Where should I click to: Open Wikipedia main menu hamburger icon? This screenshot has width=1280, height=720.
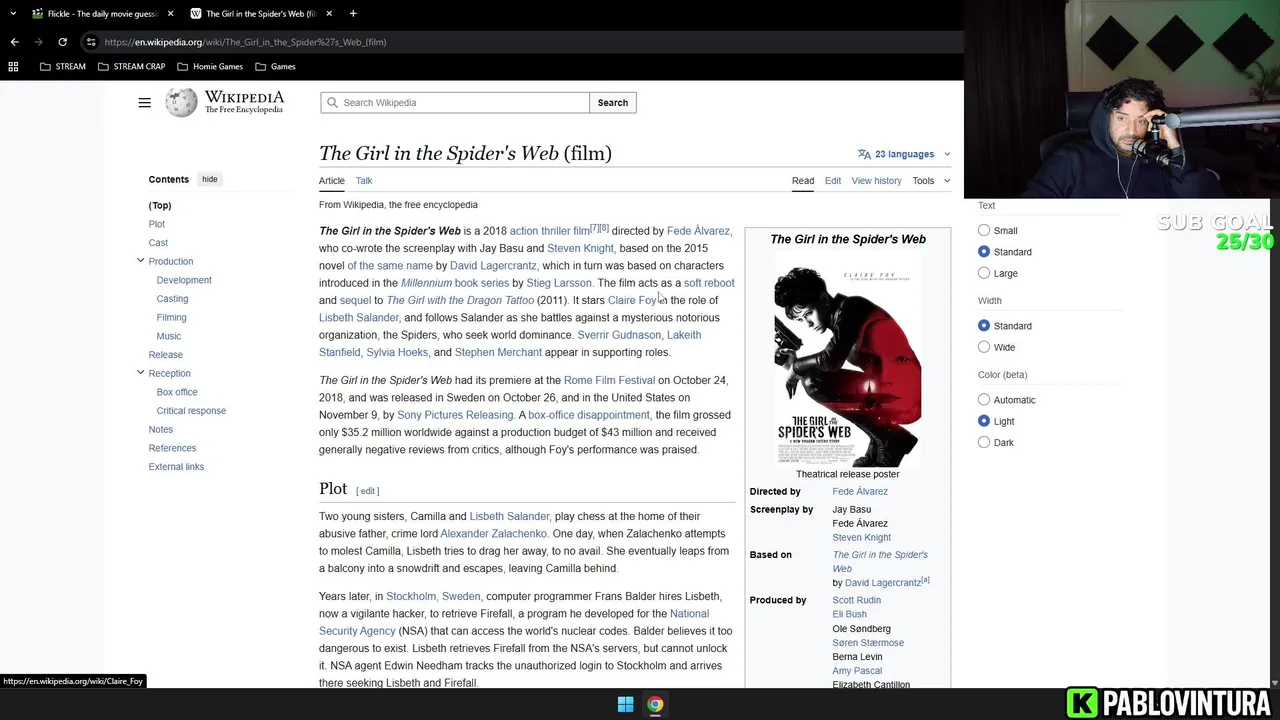point(144,102)
